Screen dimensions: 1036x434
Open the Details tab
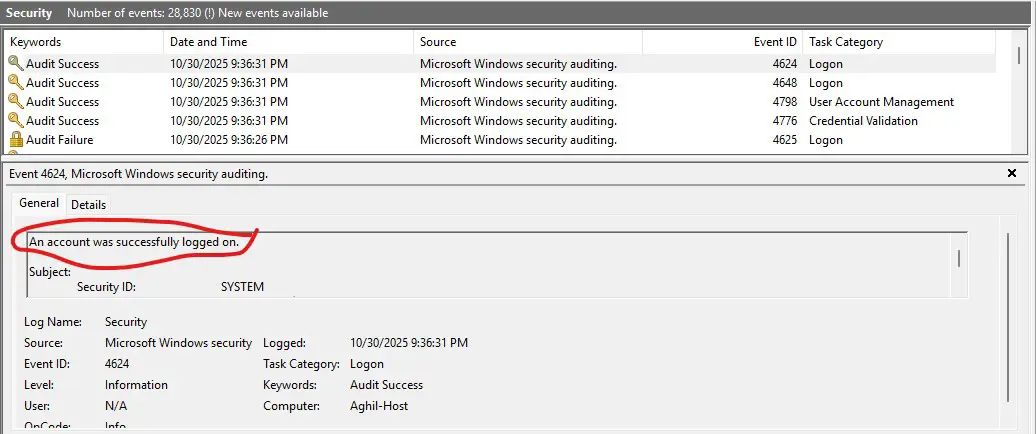pos(88,205)
